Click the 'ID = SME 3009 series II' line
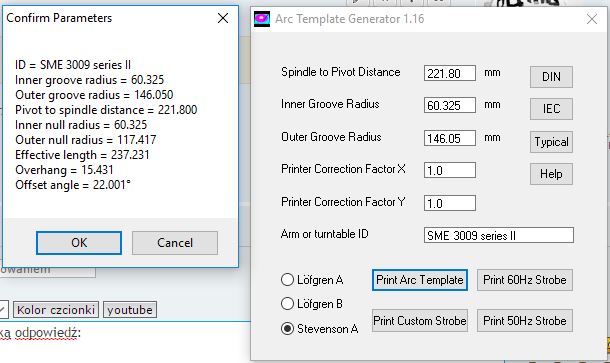The height and width of the screenshot is (363, 610). point(73,65)
